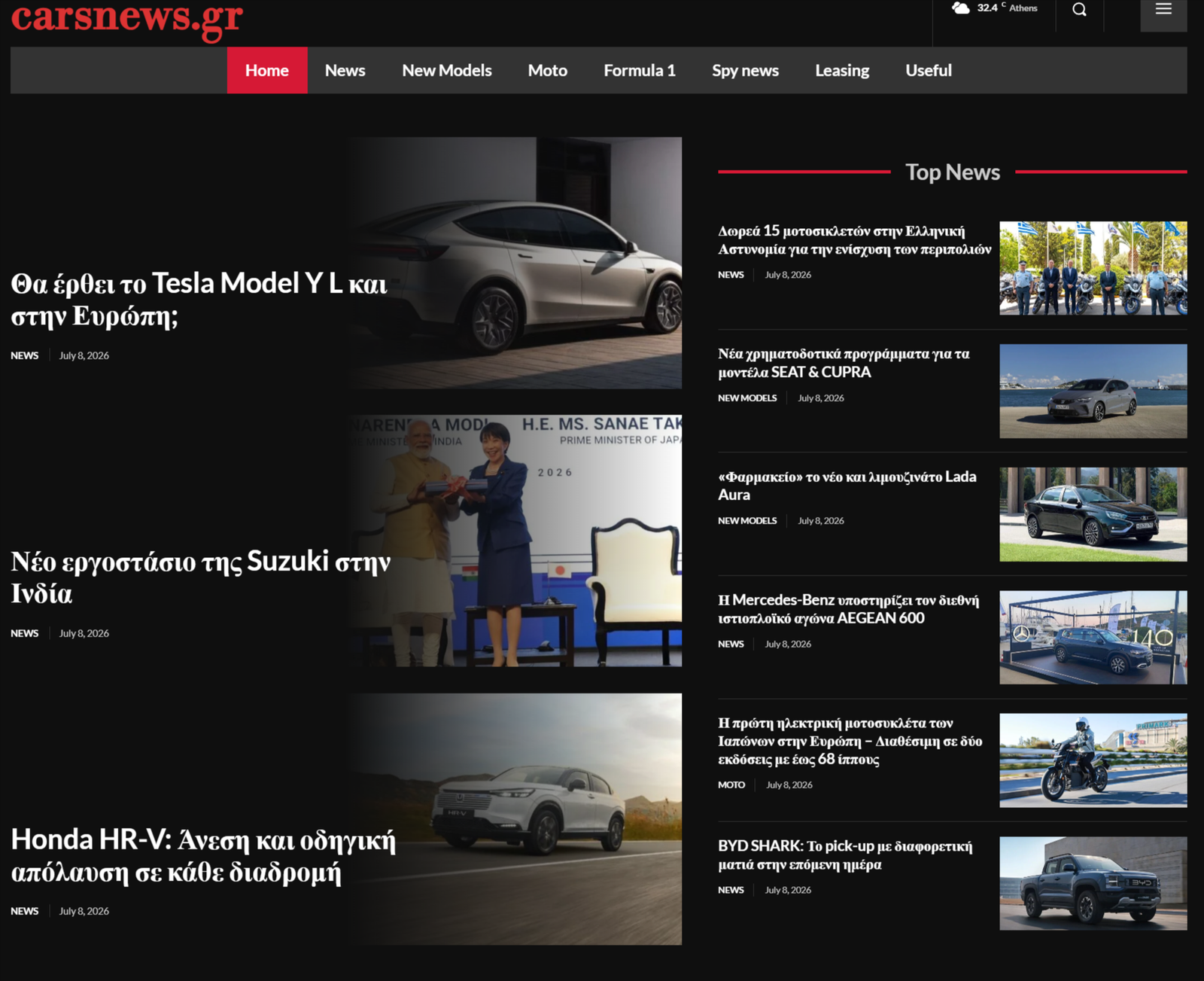This screenshot has width=1204, height=981.
Task: Open the search magnifier icon
Action: coord(1079,9)
